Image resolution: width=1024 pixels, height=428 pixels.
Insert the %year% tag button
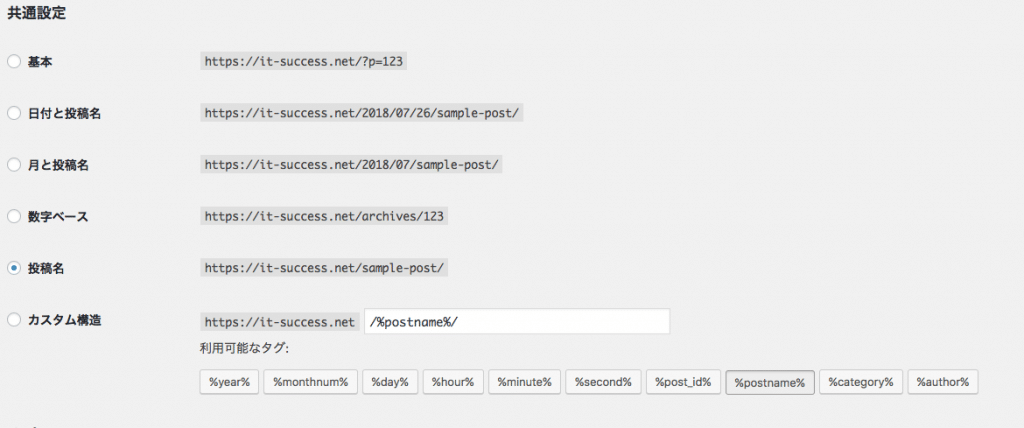[x=229, y=382]
